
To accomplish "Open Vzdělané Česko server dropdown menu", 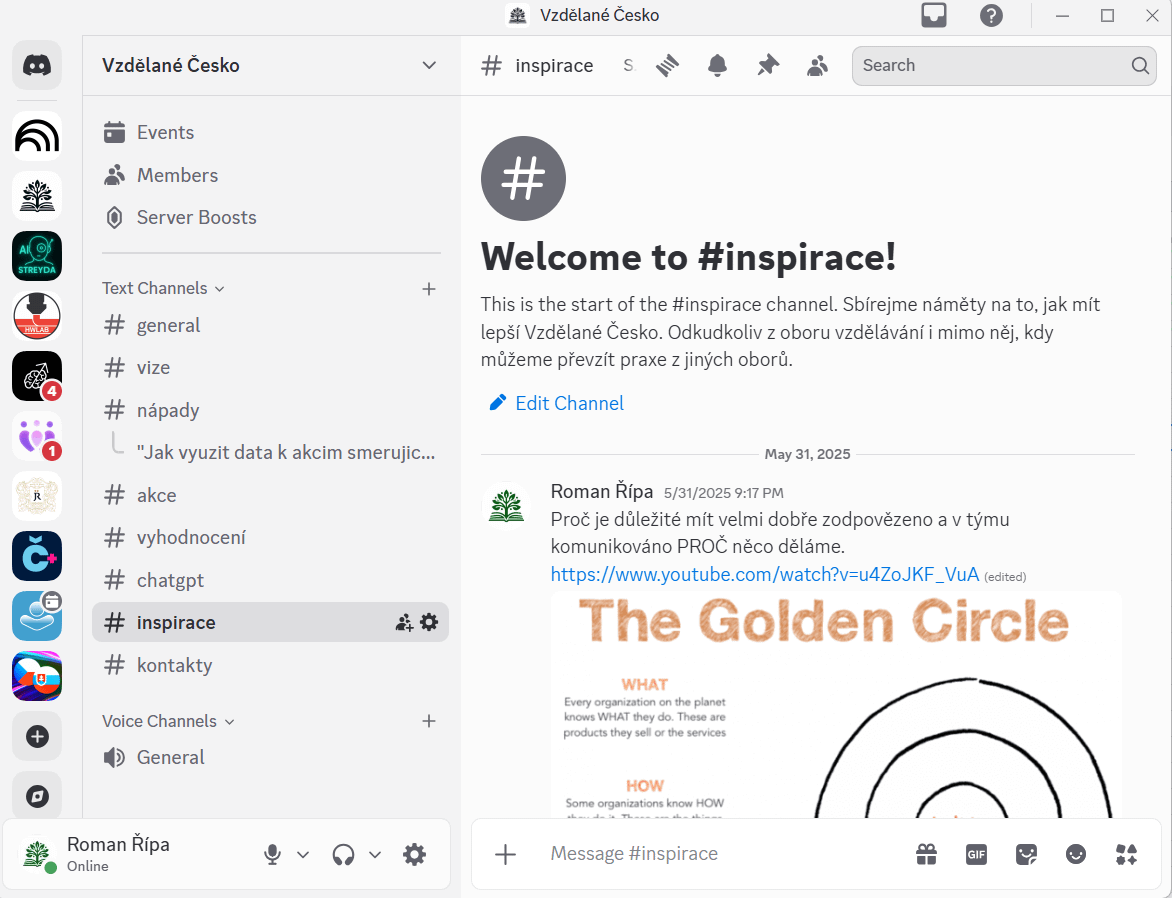I will pos(271,65).
